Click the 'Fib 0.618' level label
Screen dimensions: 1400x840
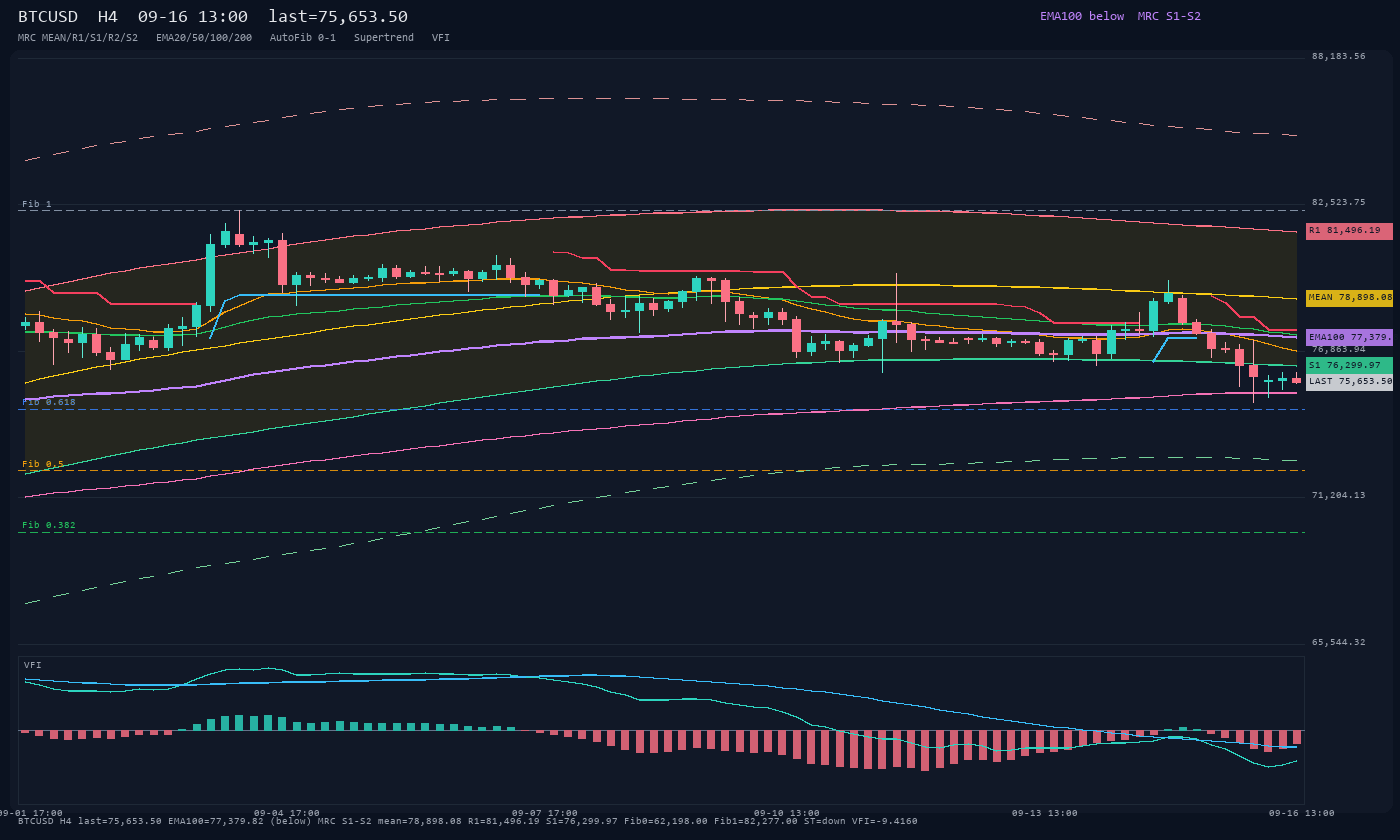click(49, 402)
